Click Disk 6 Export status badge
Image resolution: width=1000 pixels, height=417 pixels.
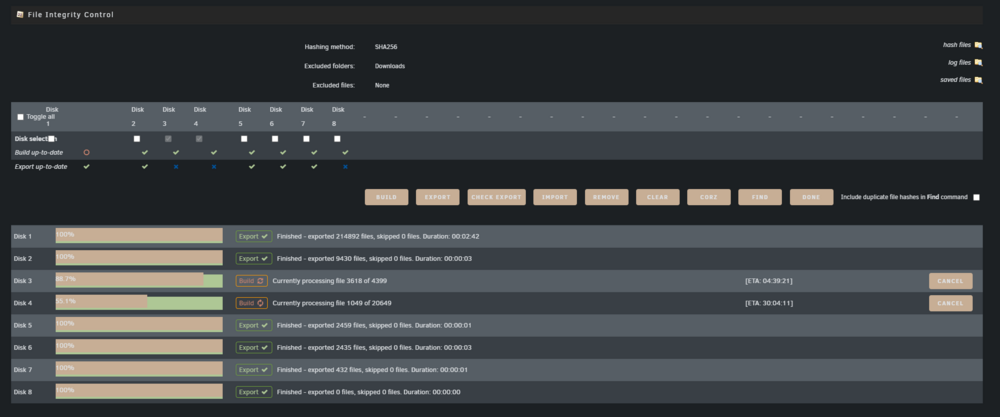click(254, 348)
